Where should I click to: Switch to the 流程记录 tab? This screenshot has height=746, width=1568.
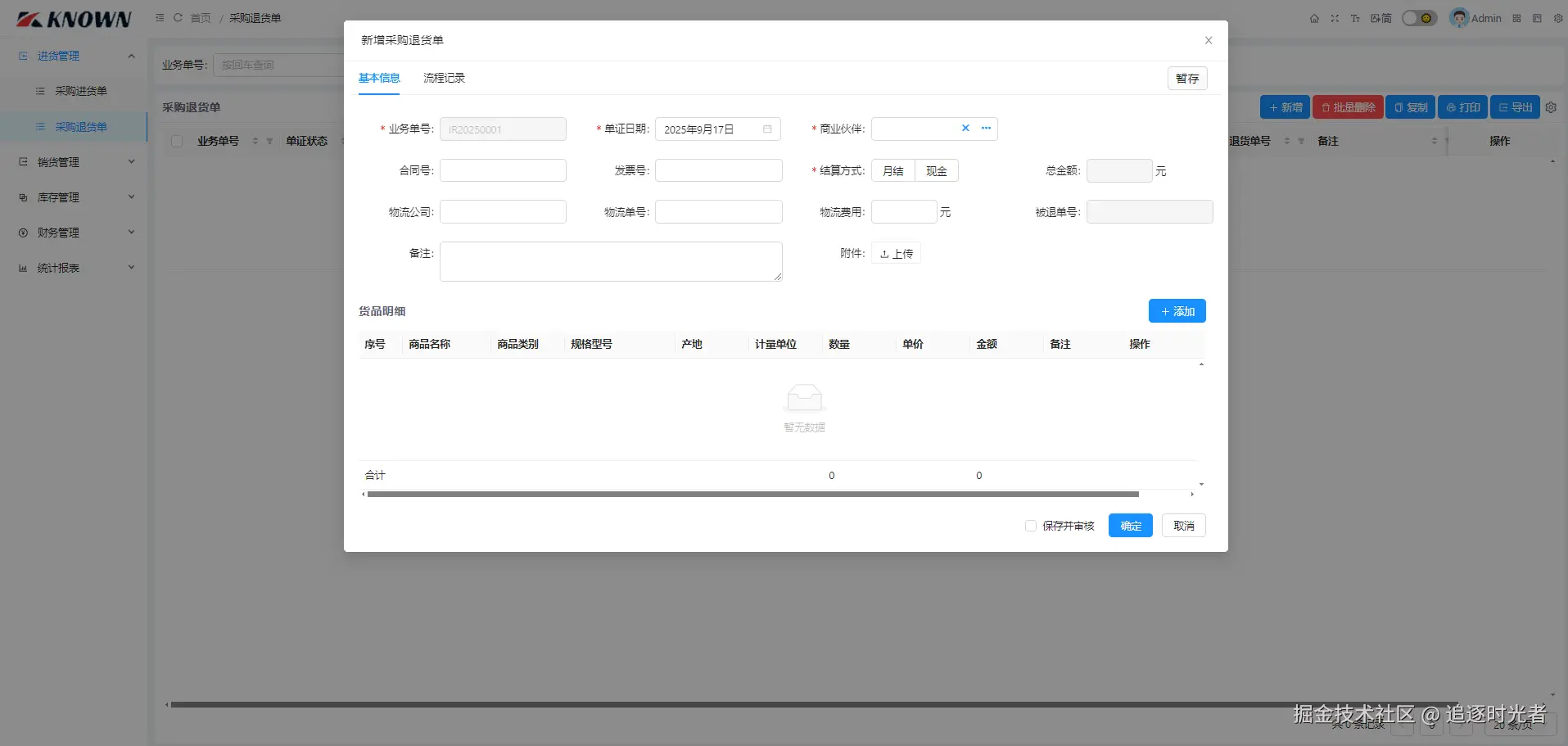[x=444, y=78]
